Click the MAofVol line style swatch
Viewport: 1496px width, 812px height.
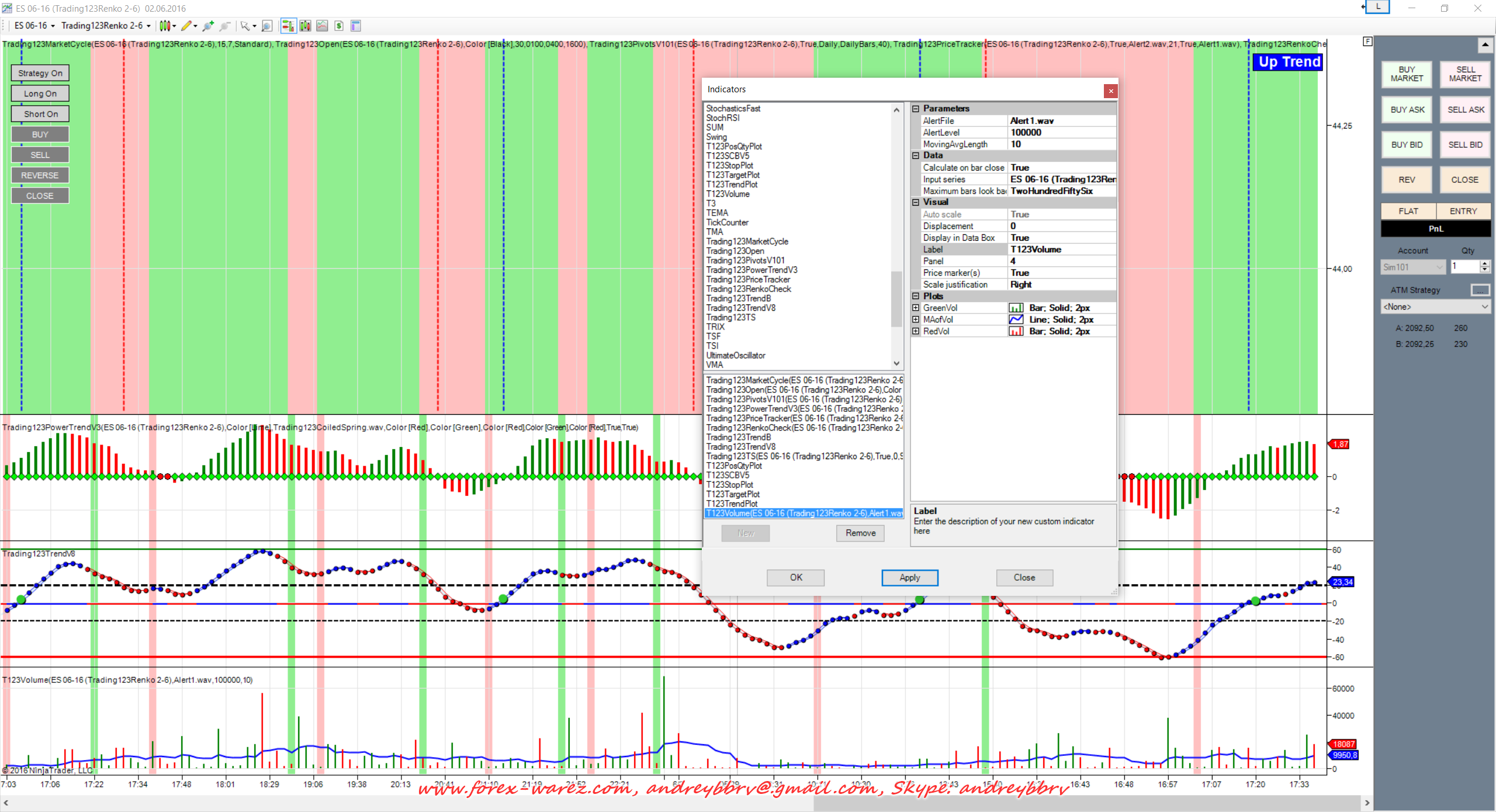pyautogui.click(x=1016, y=320)
